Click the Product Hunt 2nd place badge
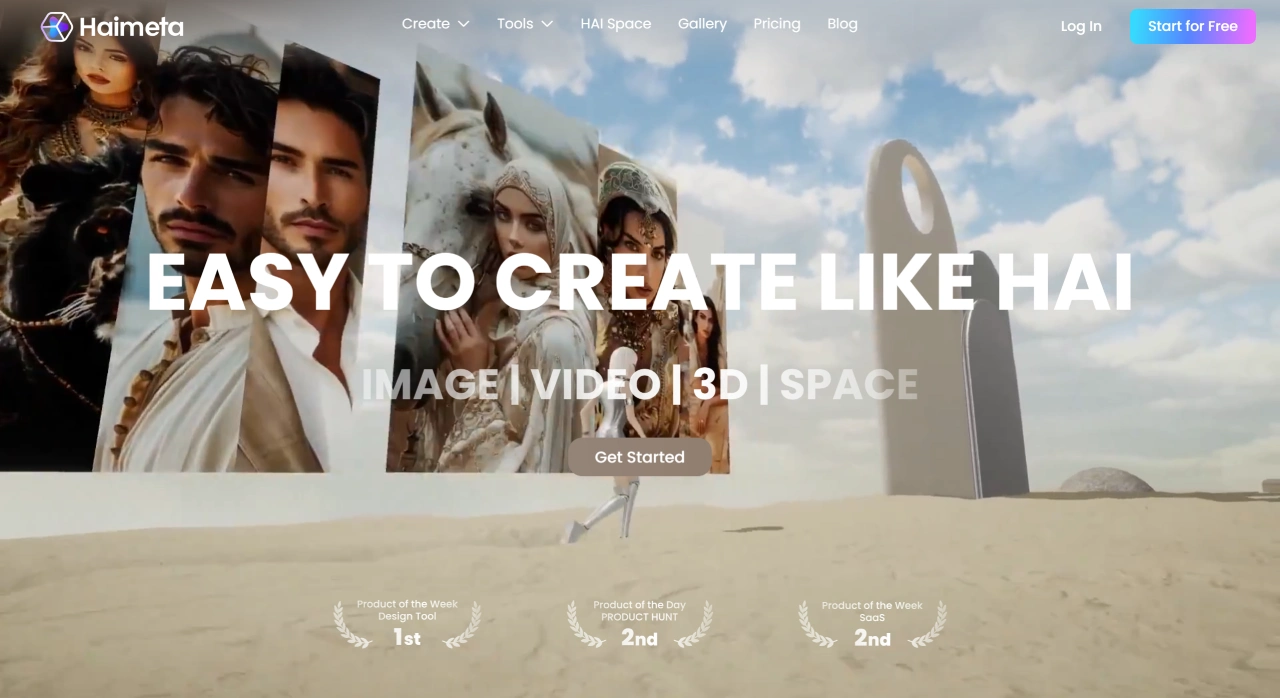Screen dimensions: 1280x698 [640, 624]
